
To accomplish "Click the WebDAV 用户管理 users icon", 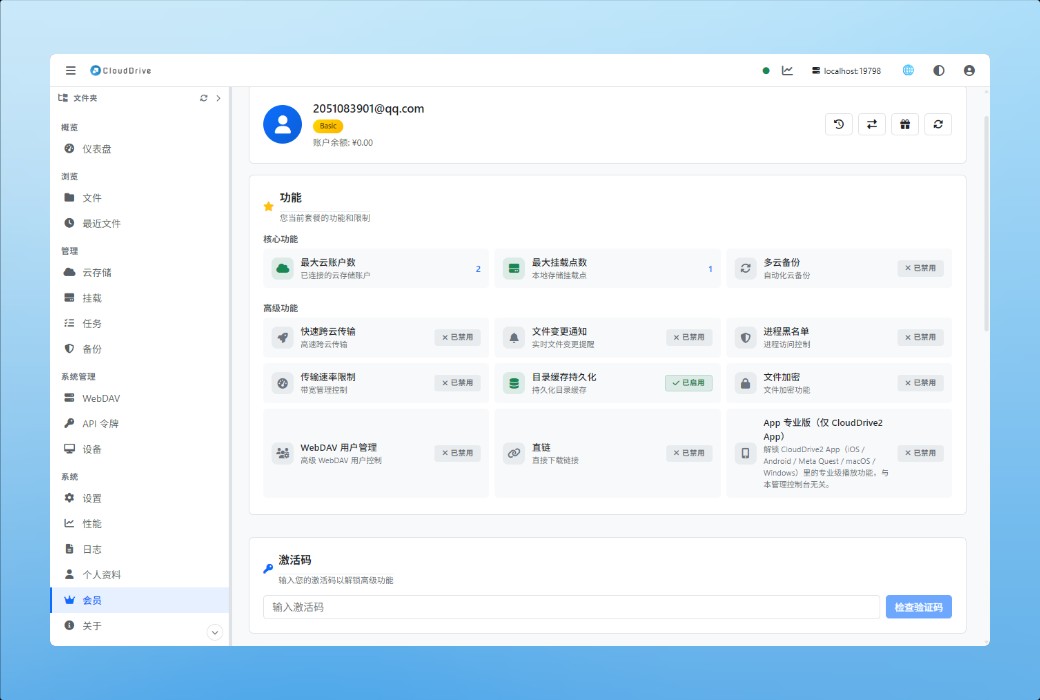I will [283, 453].
